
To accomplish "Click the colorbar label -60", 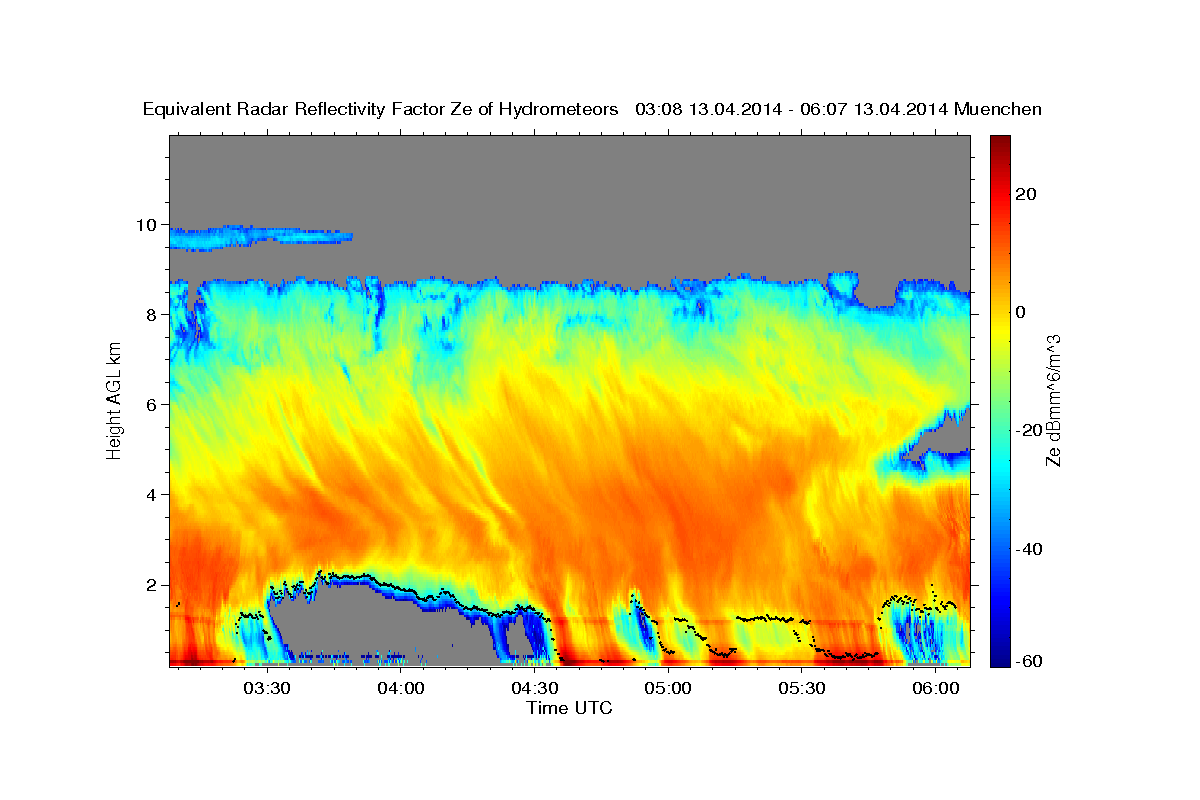I will pyautogui.click(x=1029, y=661).
